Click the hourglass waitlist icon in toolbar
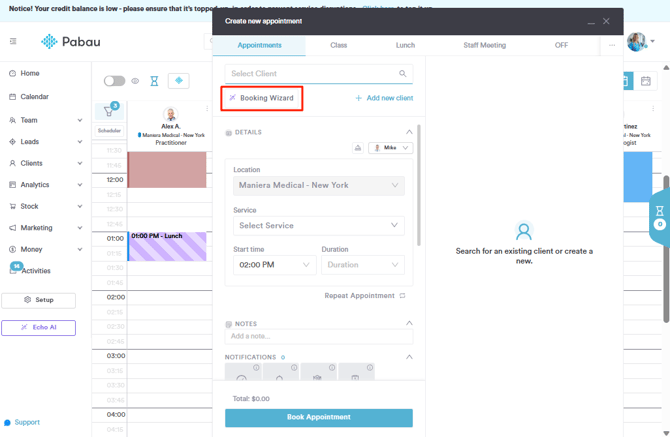The image size is (670, 437). 154,81
